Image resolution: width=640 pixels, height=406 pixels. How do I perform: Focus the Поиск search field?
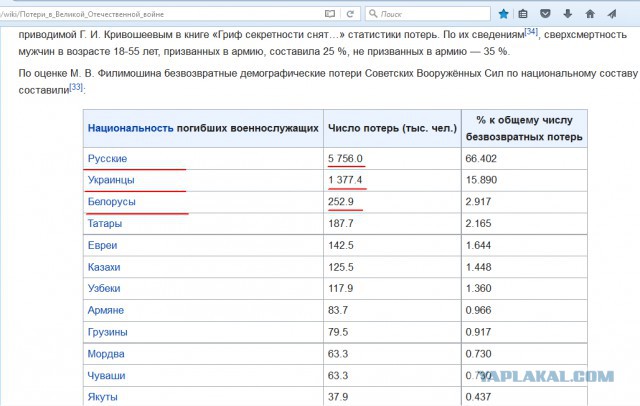pyautogui.click(x=428, y=14)
